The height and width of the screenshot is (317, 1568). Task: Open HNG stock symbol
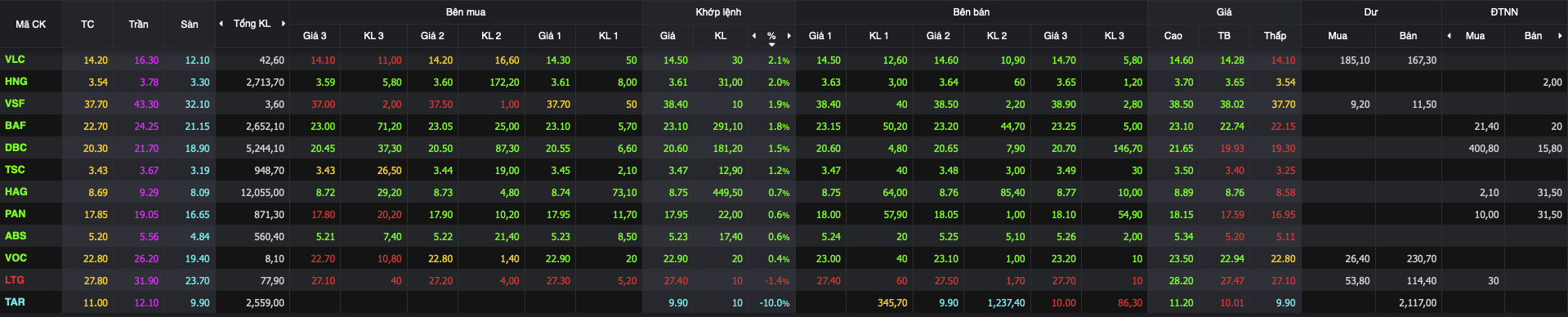pyautogui.click(x=16, y=82)
